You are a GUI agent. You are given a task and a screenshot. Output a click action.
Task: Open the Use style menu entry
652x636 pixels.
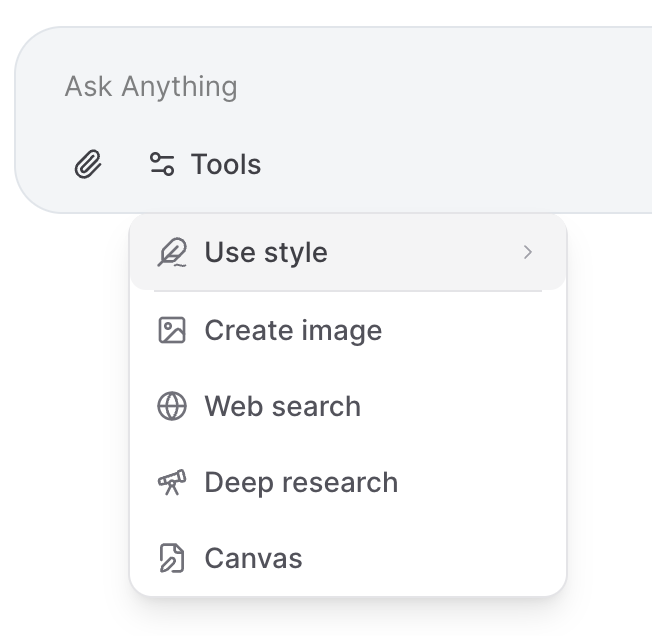tap(348, 252)
